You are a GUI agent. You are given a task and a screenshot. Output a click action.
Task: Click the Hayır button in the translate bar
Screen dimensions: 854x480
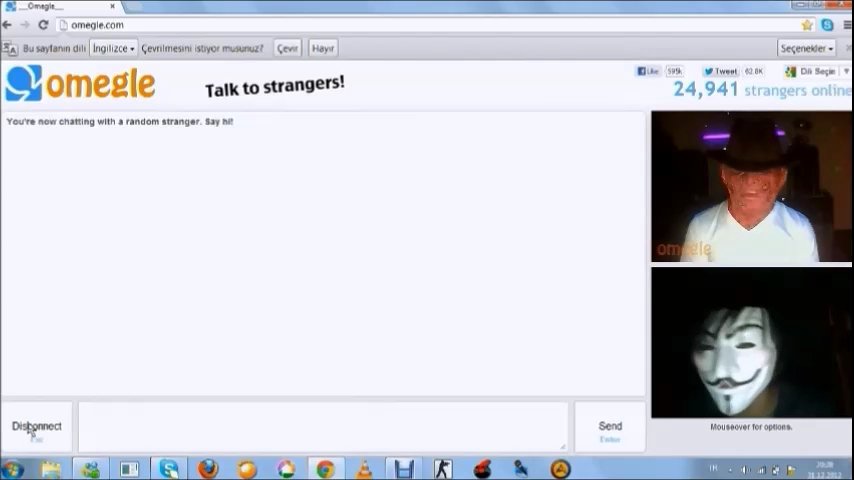click(x=323, y=48)
